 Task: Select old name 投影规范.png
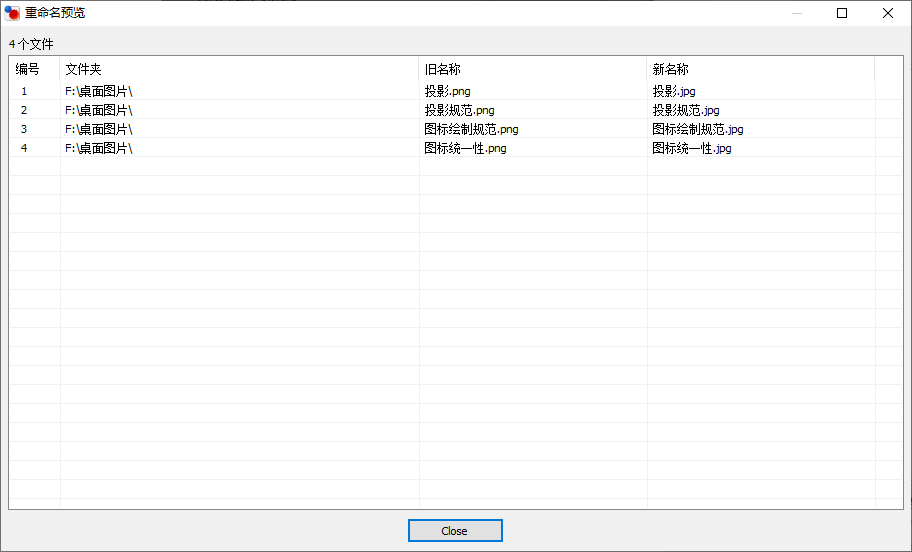click(x=459, y=110)
